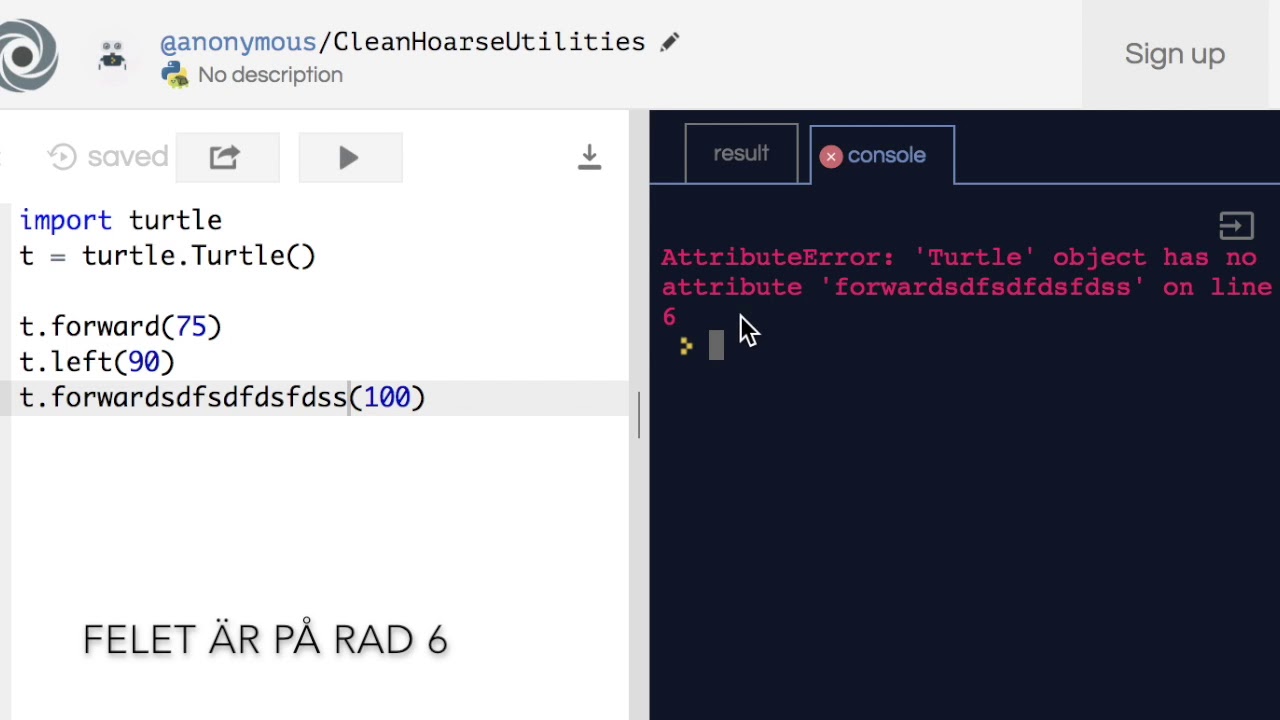Viewport: 1280px width, 720px height.
Task: Click the line "t = turtle.Turtle()"
Action: (x=168, y=256)
